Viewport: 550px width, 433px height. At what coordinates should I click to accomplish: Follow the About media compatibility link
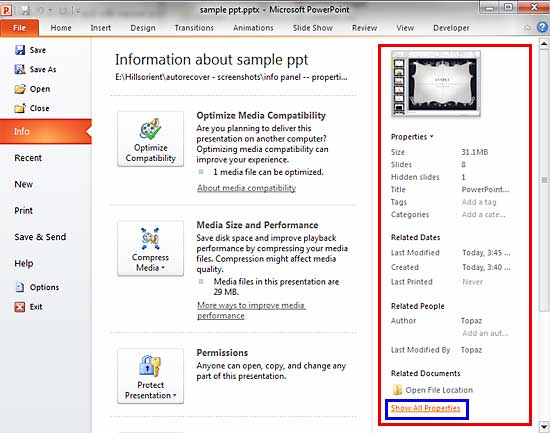pos(246,188)
